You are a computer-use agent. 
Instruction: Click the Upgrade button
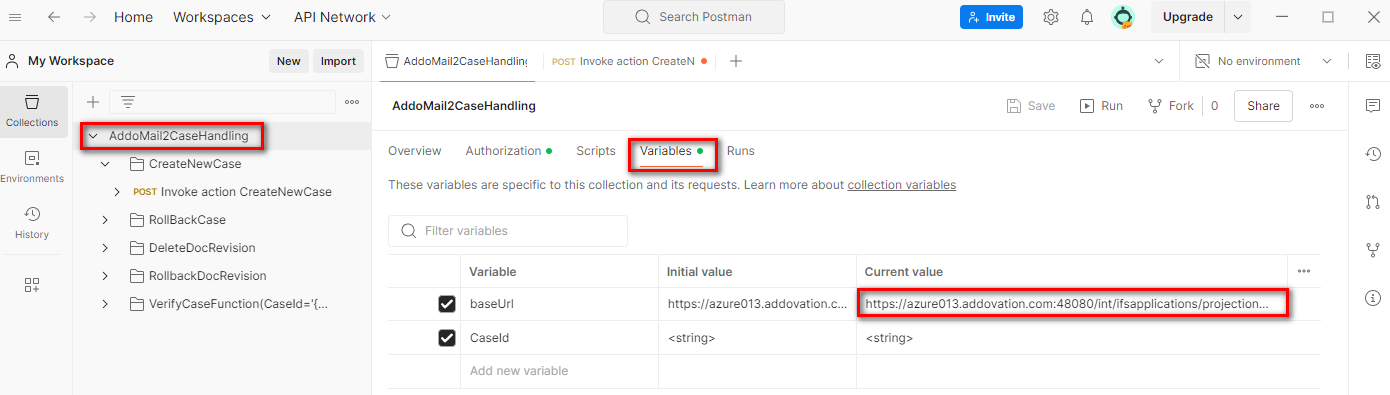[1188, 17]
